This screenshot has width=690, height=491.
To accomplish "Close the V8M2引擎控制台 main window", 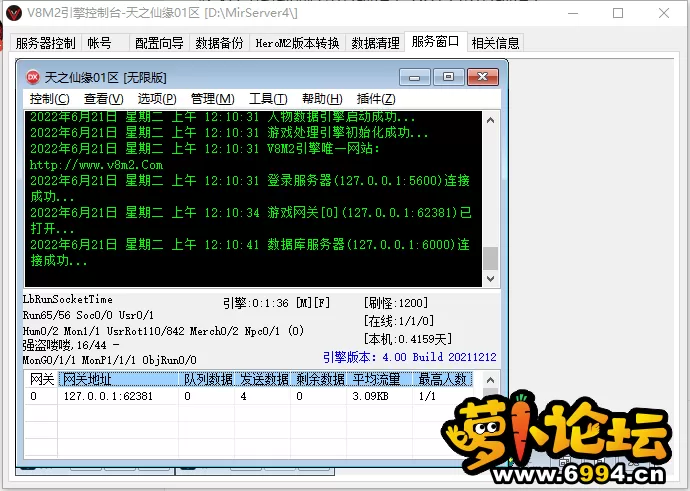I will point(664,13).
